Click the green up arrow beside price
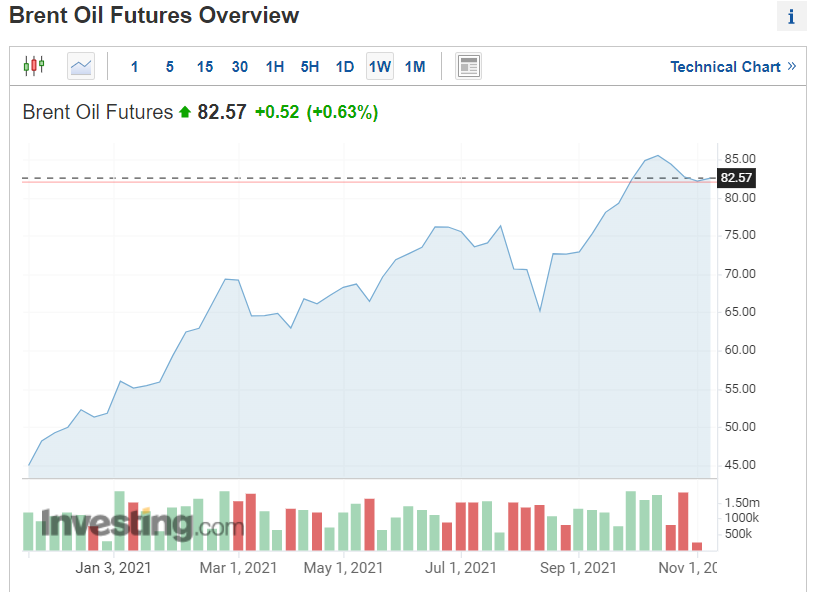This screenshot has width=821, height=592. click(x=185, y=113)
